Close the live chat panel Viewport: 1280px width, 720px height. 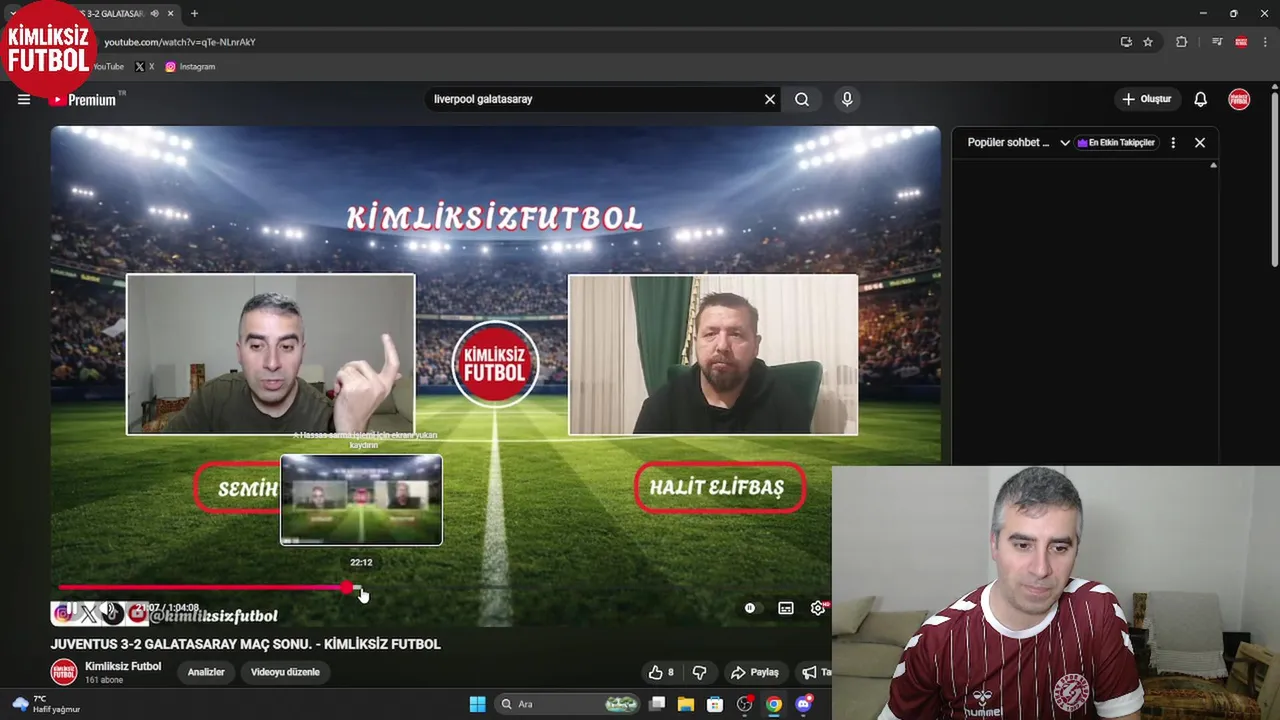click(x=1200, y=142)
